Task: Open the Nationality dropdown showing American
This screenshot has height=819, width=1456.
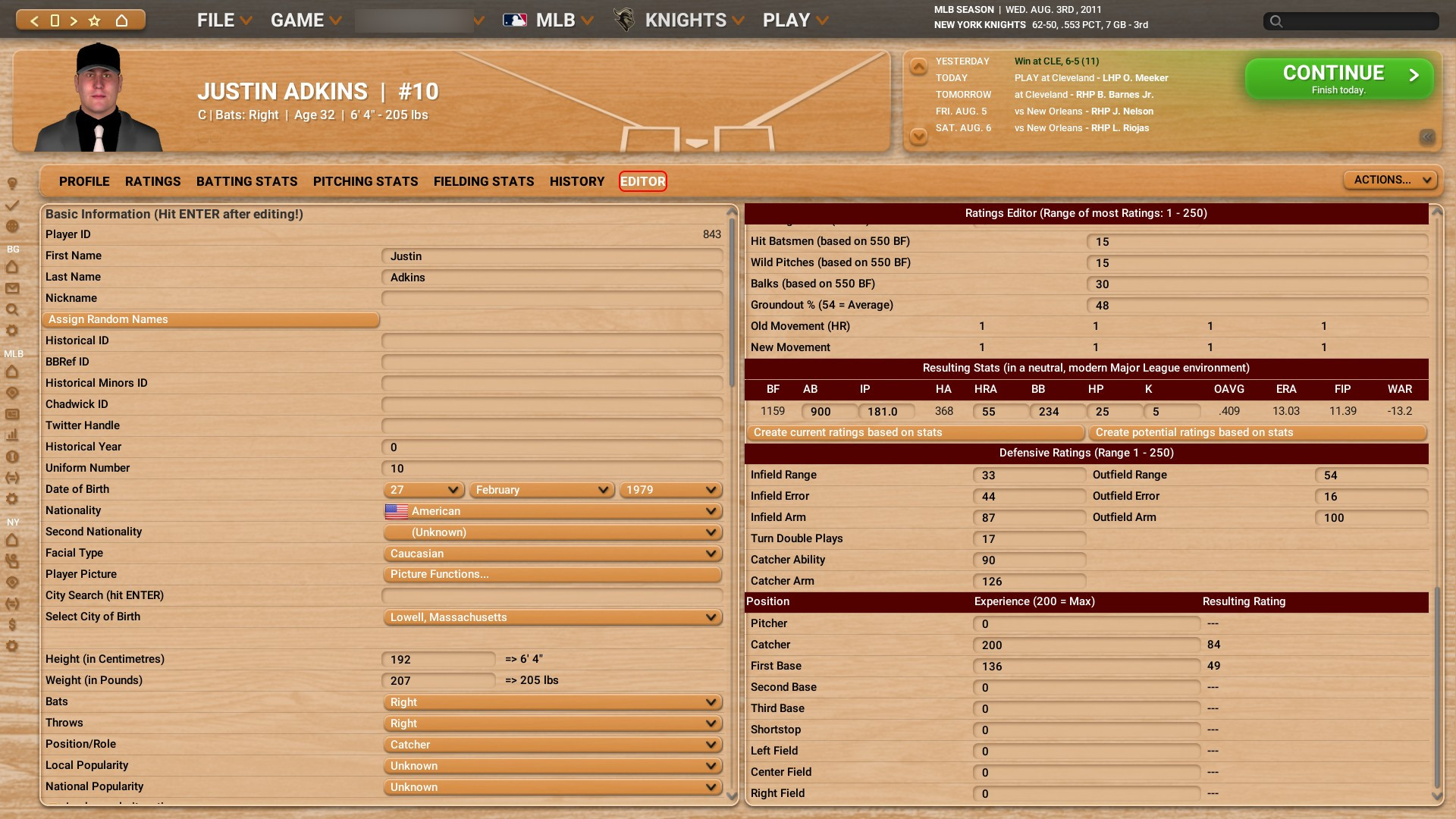Action: coord(552,511)
